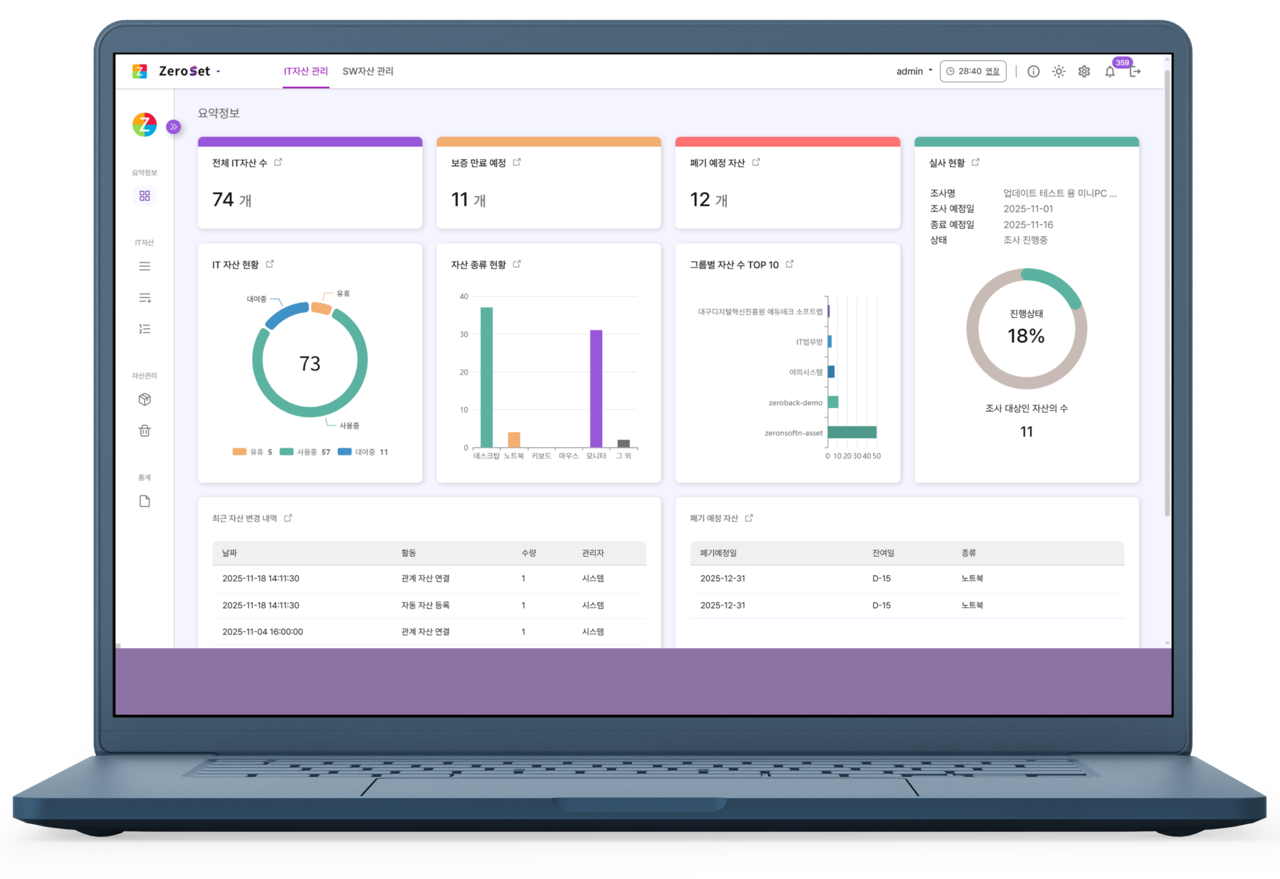This screenshot has height=879, width=1280.
Task: Click the 업데이트 테스트 용 미니PC survey name
Action: pos(1060,193)
